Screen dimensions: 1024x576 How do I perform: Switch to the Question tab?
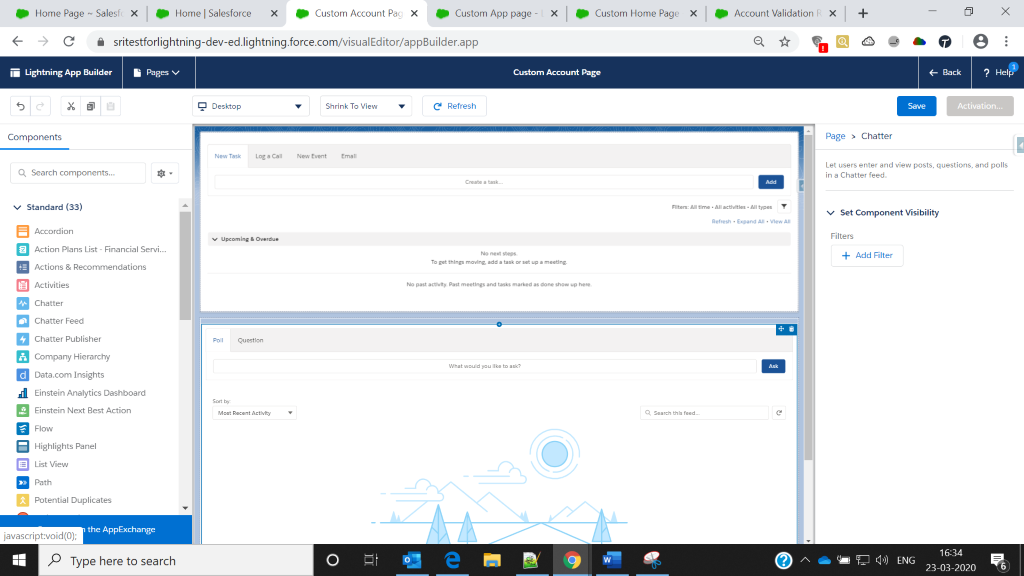[x=250, y=340]
